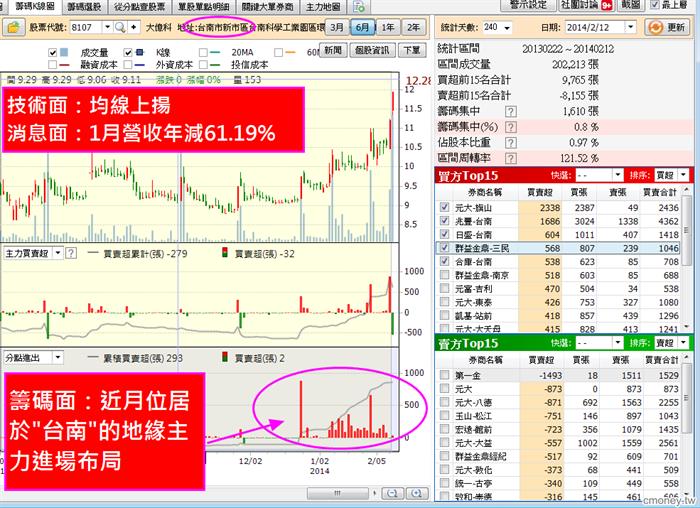
Task: Toggle the K線 checkbox
Action: [128, 52]
